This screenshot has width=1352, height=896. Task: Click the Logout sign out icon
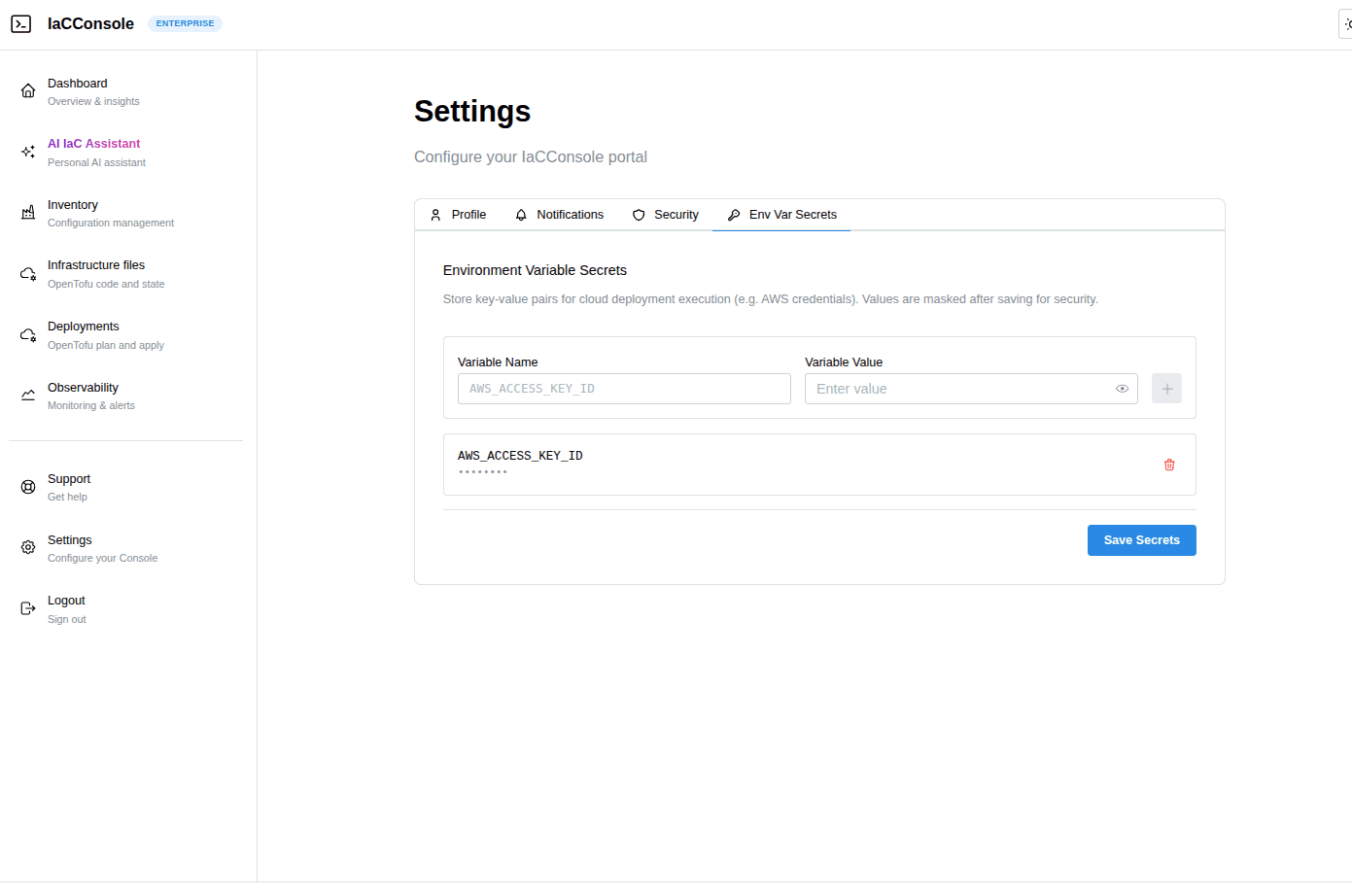tap(28, 608)
